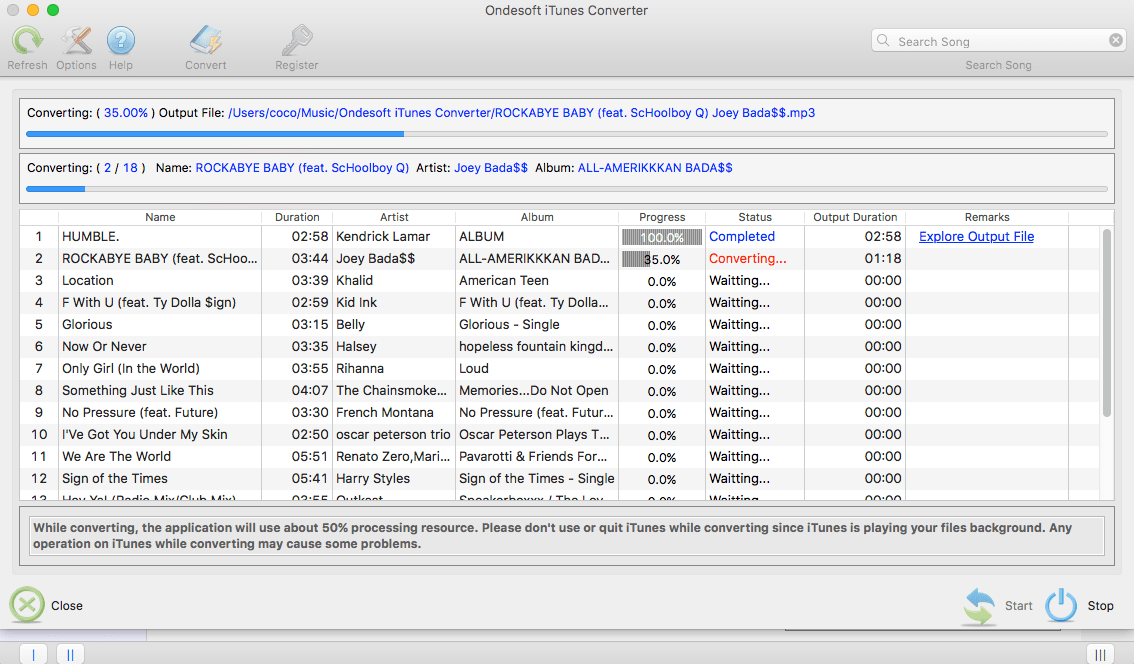Click the Close circle icon
Image resolution: width=1134 pixels, height=664 pixels.
(x=26, y=604)
